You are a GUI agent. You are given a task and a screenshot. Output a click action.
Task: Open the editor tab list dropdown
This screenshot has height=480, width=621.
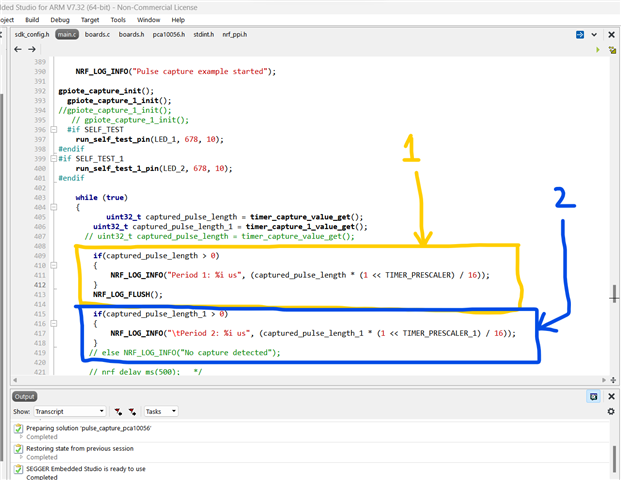point(594,34)
